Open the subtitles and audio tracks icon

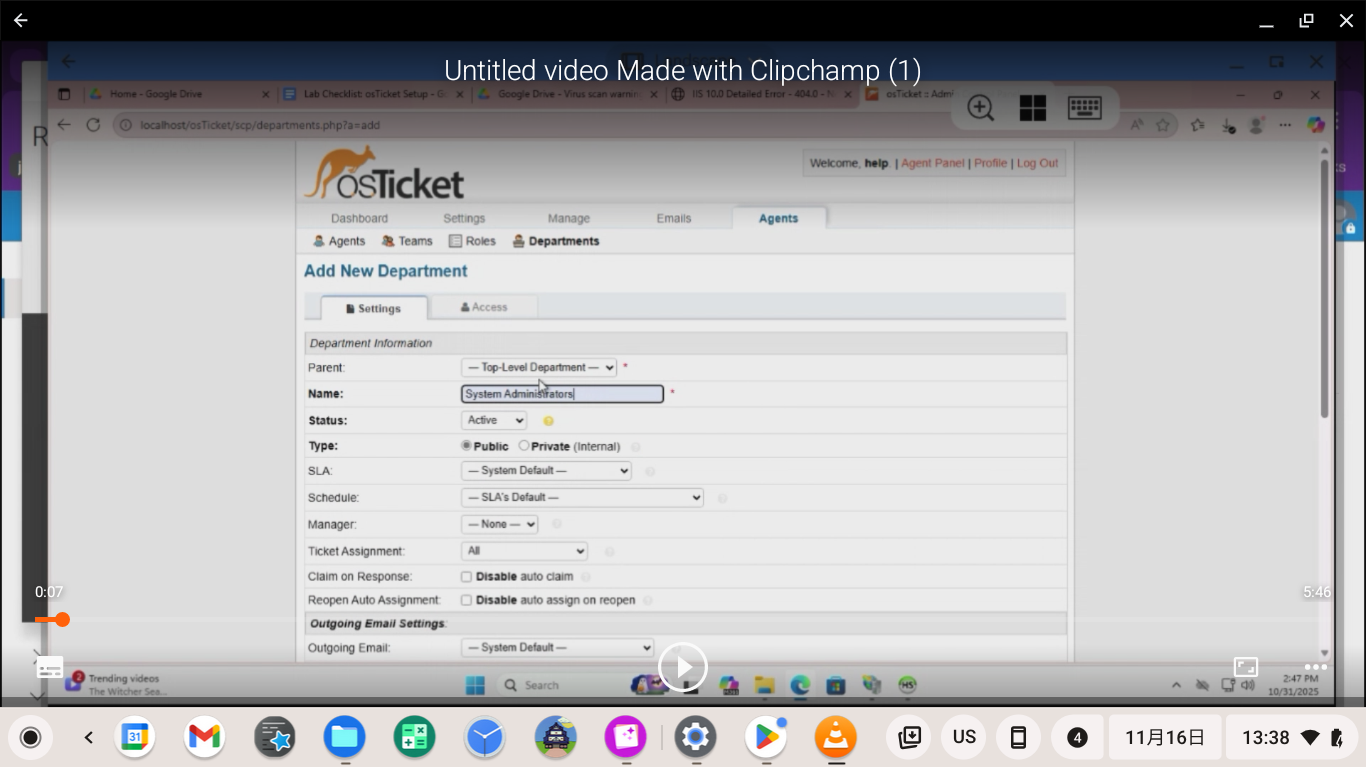point(50,667)
